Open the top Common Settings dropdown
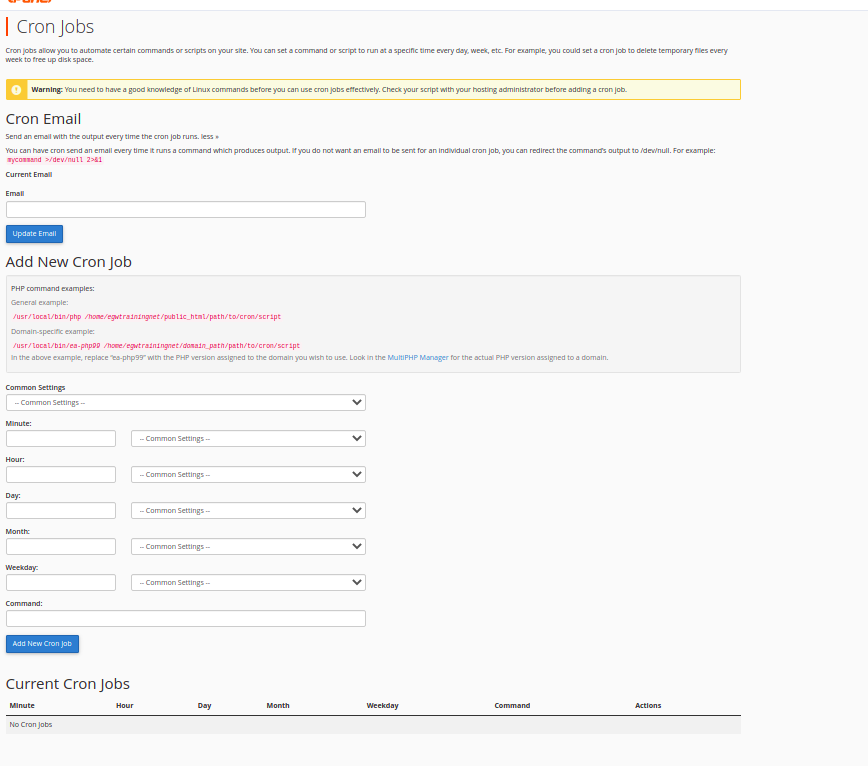This screenshot has height=766, width=868. tap(186, 402)
